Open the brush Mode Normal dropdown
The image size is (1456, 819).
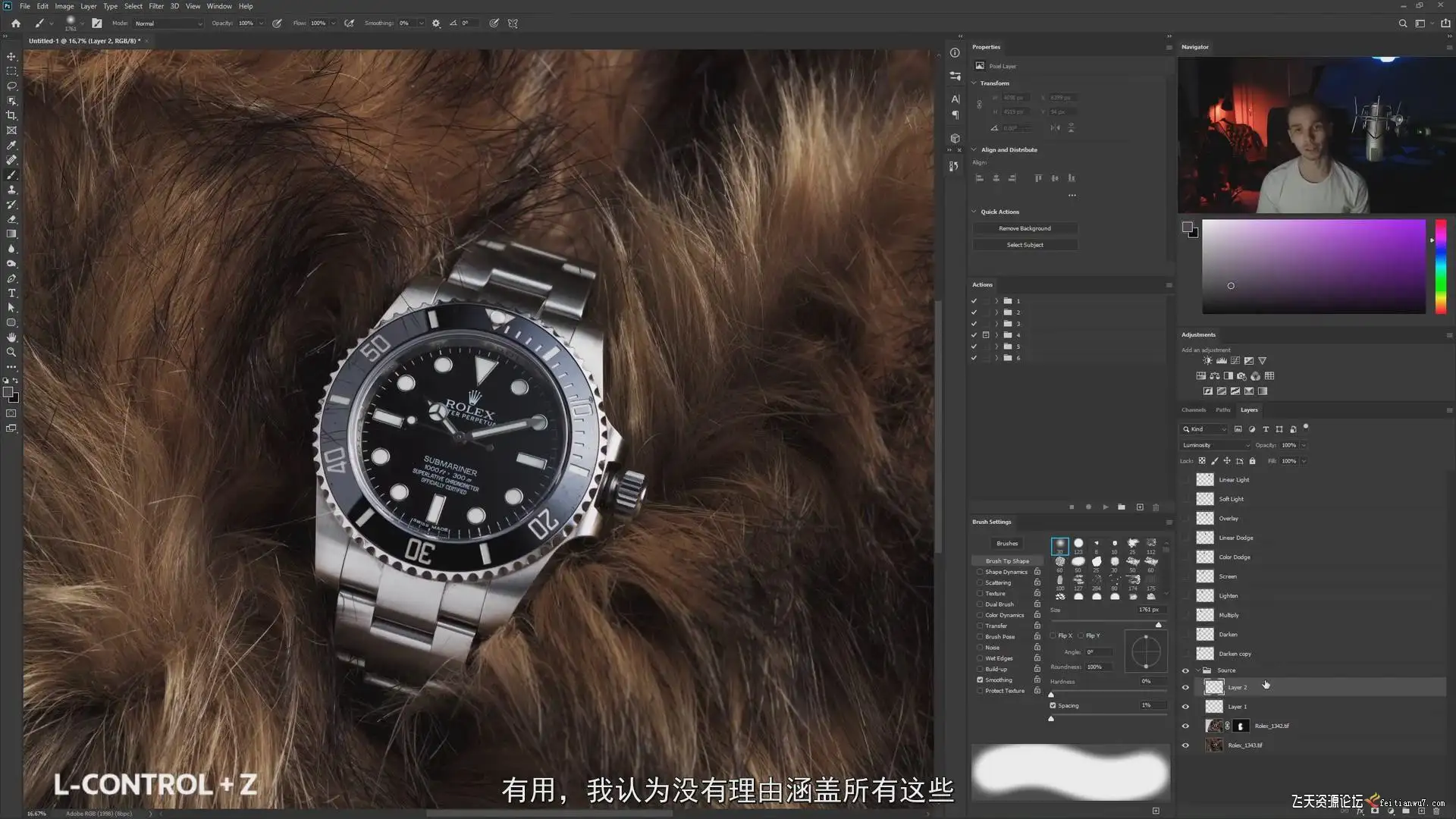pos(168,24)
